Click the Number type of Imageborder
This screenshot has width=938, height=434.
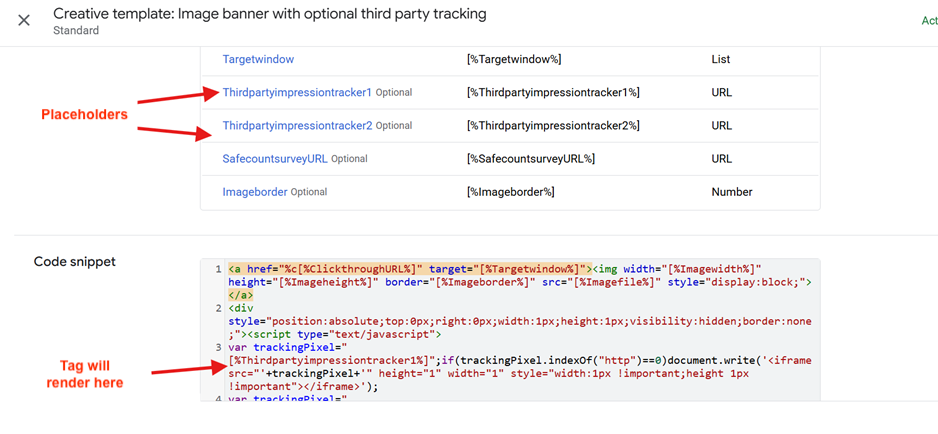[x=732, y=192]
